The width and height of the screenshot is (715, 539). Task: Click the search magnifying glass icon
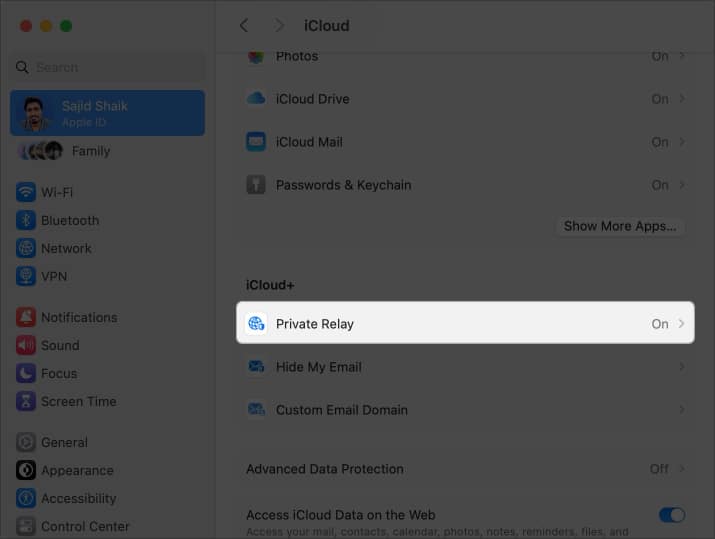[x=22, y=67]
